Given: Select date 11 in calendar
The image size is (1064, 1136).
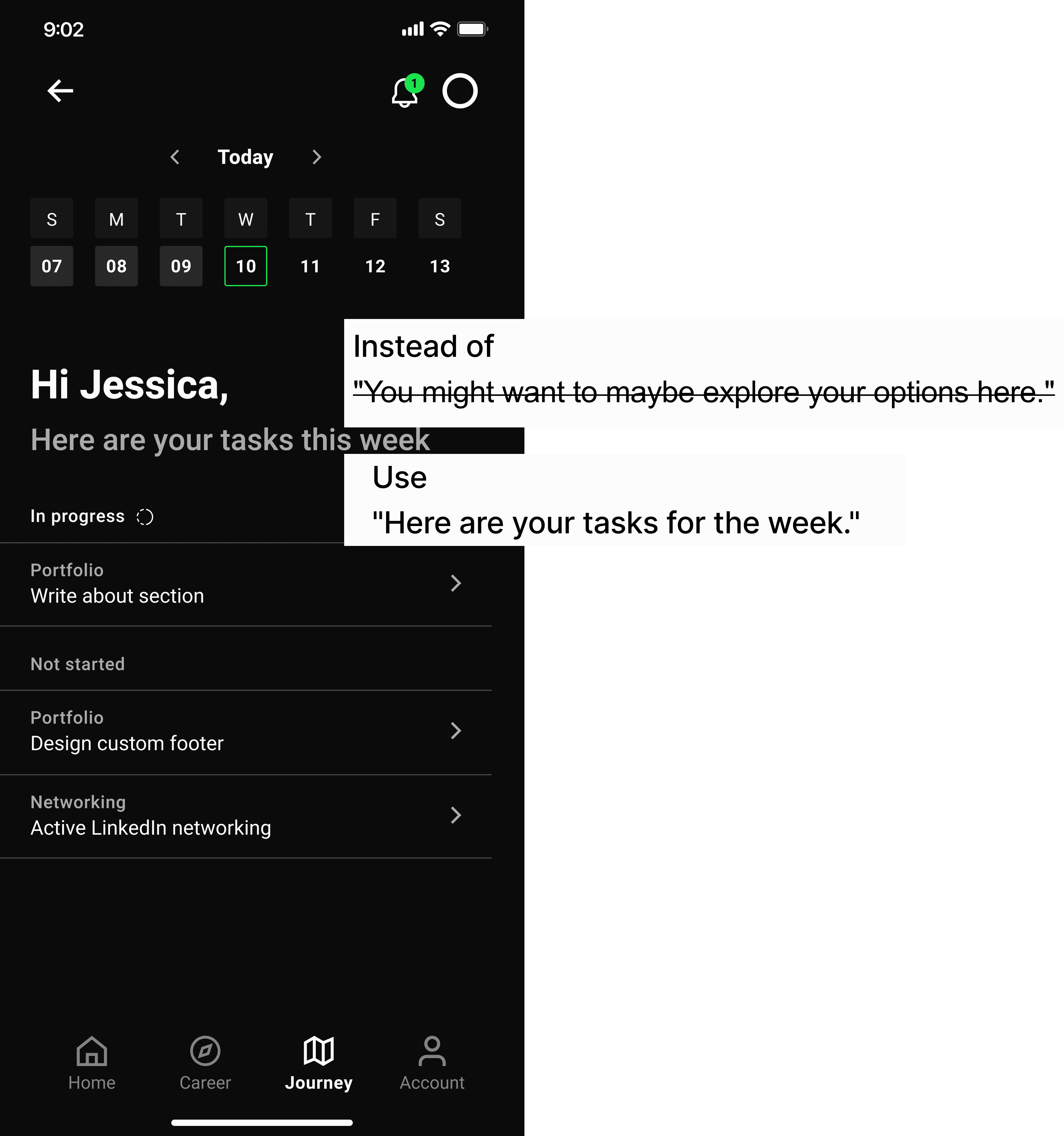Looking at the screenshot, I should tap(310, 266).
